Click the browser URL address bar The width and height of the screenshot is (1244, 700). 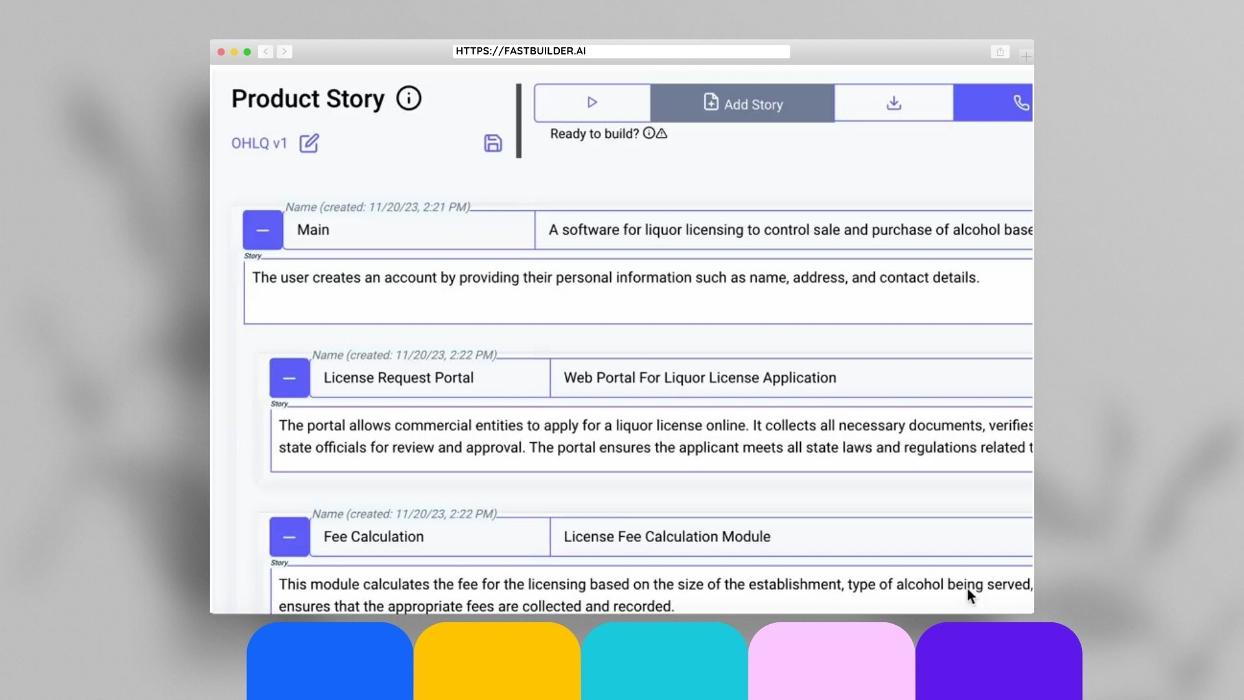[620, 51]
